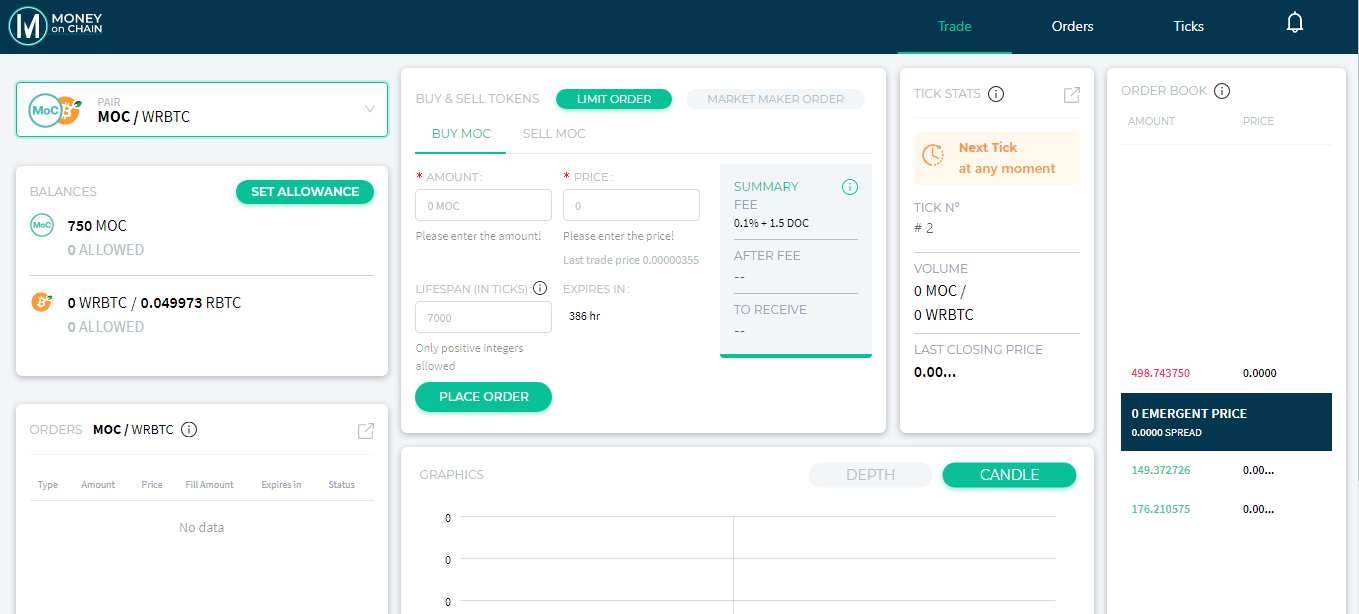Click the Fill Amount column header
Screen dimensions: 1359x614
(209, 485)
